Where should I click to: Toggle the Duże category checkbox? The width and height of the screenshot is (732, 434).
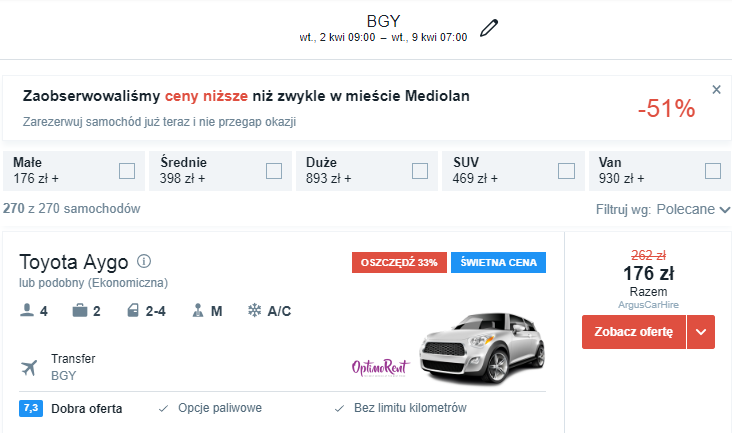pyautogui.click(x=420, y=171)
